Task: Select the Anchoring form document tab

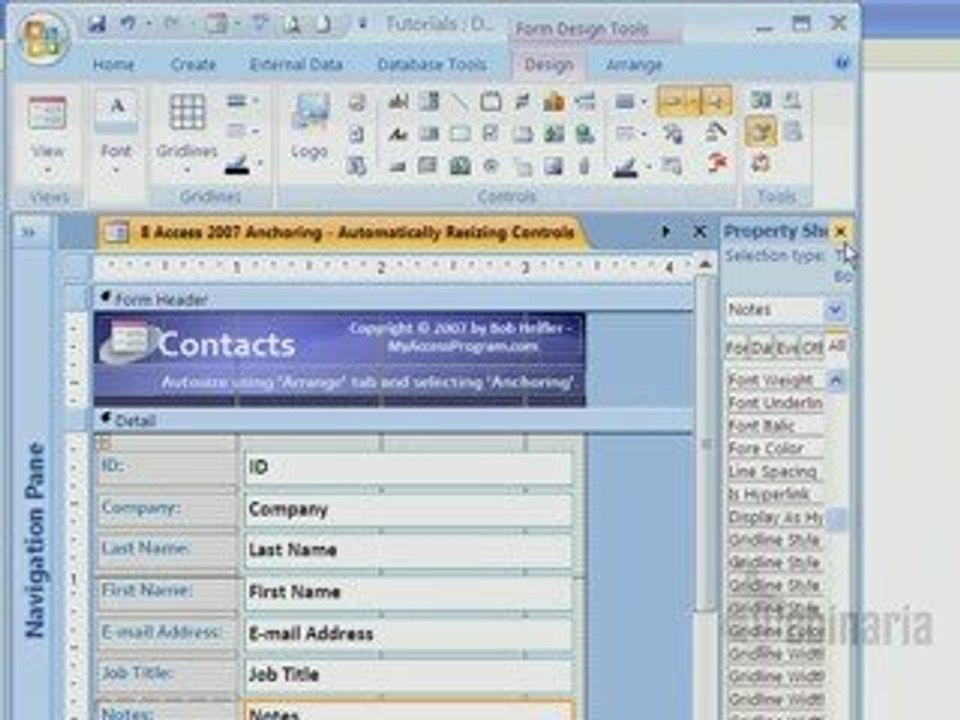Action: coord(343,233)
